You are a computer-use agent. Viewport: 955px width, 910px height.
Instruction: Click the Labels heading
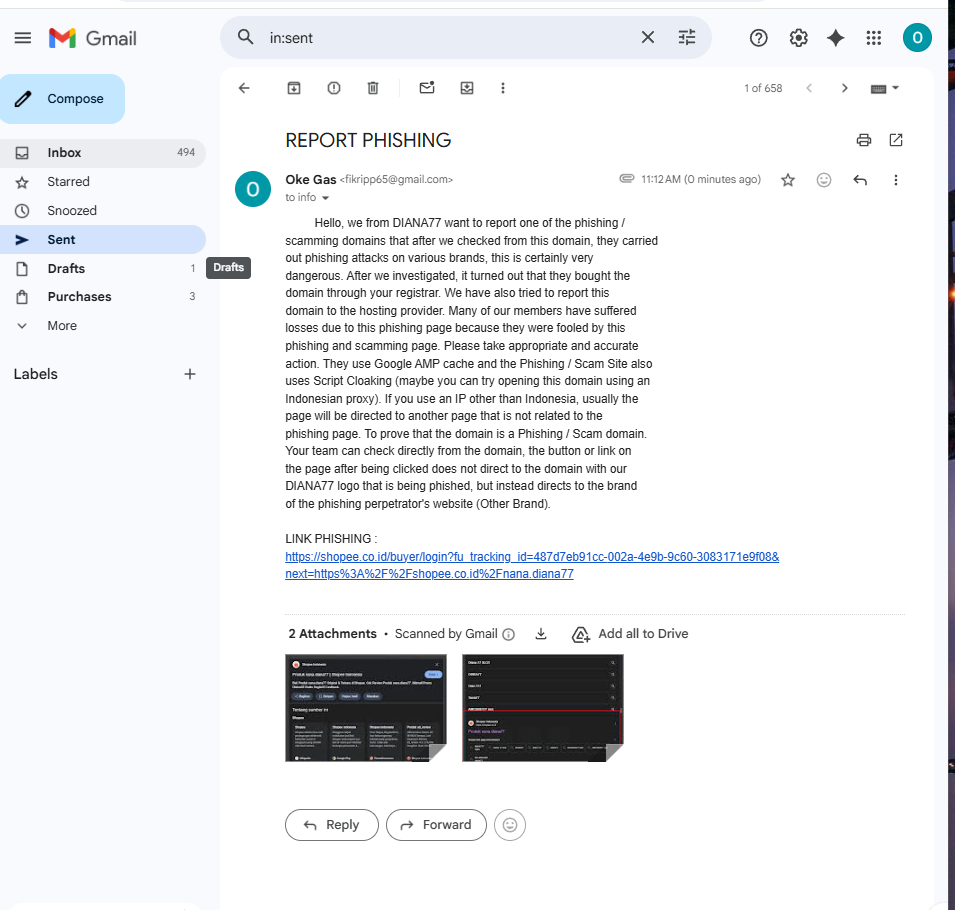click(x=35, y=374)
